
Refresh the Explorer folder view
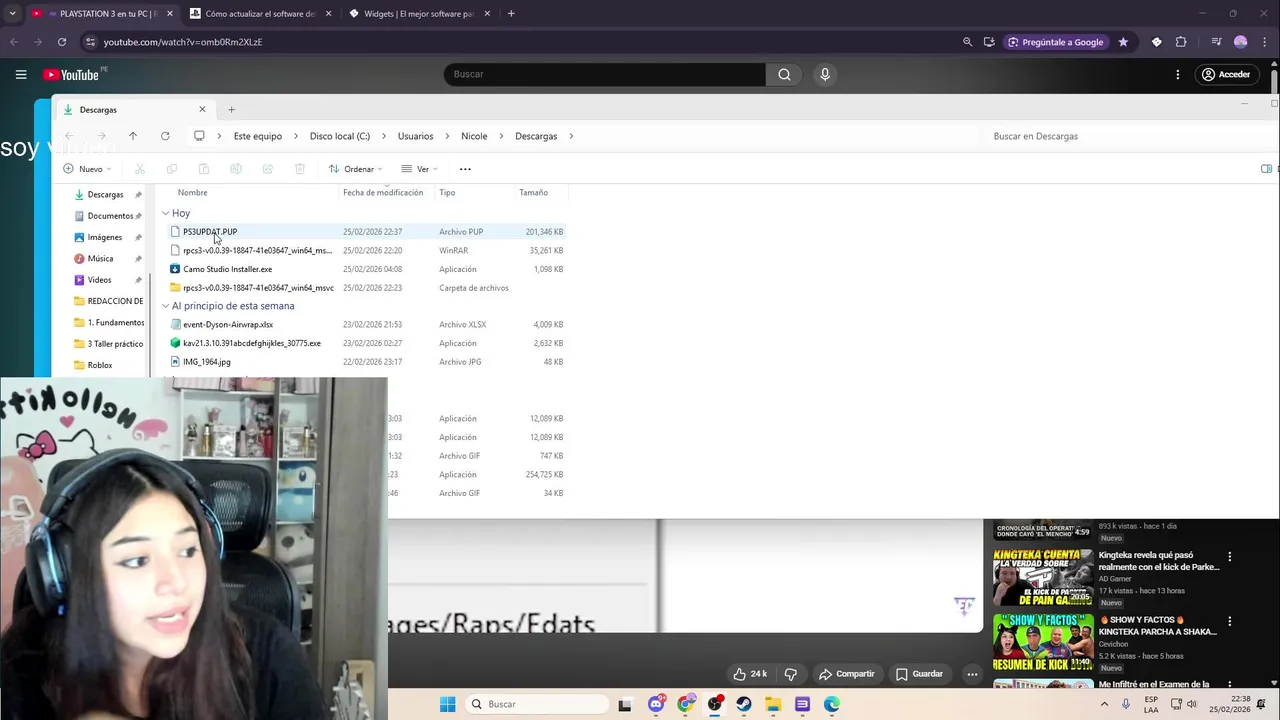165,136
